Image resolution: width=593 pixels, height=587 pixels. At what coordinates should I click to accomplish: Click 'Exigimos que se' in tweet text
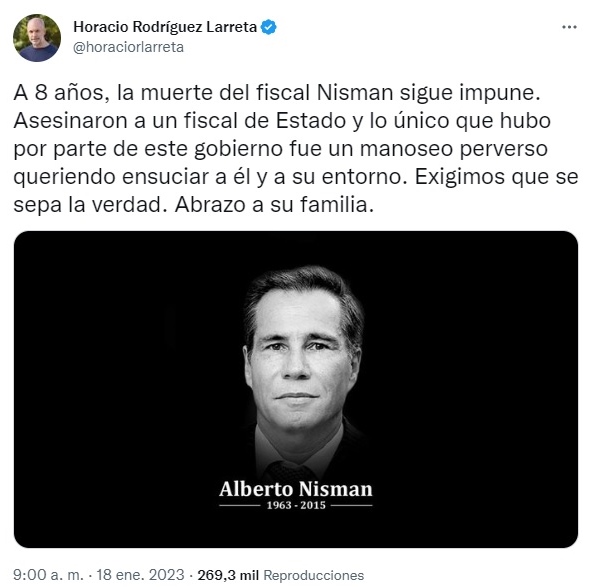coord(497,177)
